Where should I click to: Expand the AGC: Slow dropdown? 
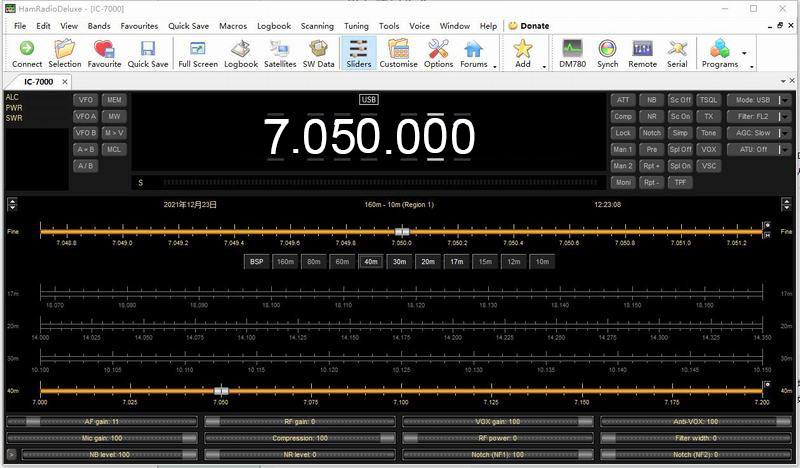coord(758,133)
